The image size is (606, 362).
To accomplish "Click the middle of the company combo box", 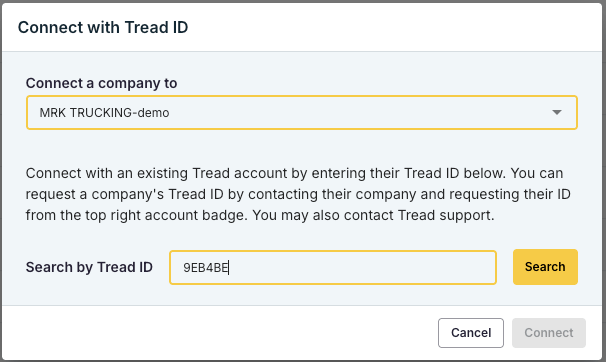I will (302, 112).
